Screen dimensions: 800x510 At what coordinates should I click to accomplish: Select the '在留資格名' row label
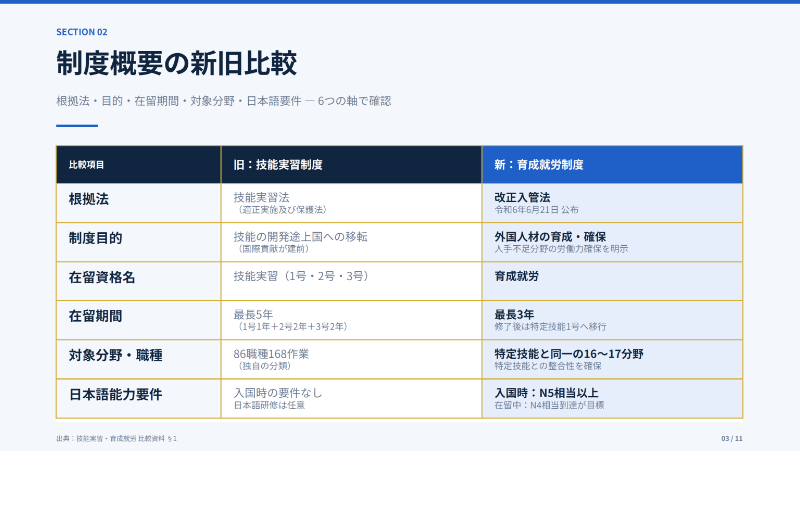click(102, 277)
